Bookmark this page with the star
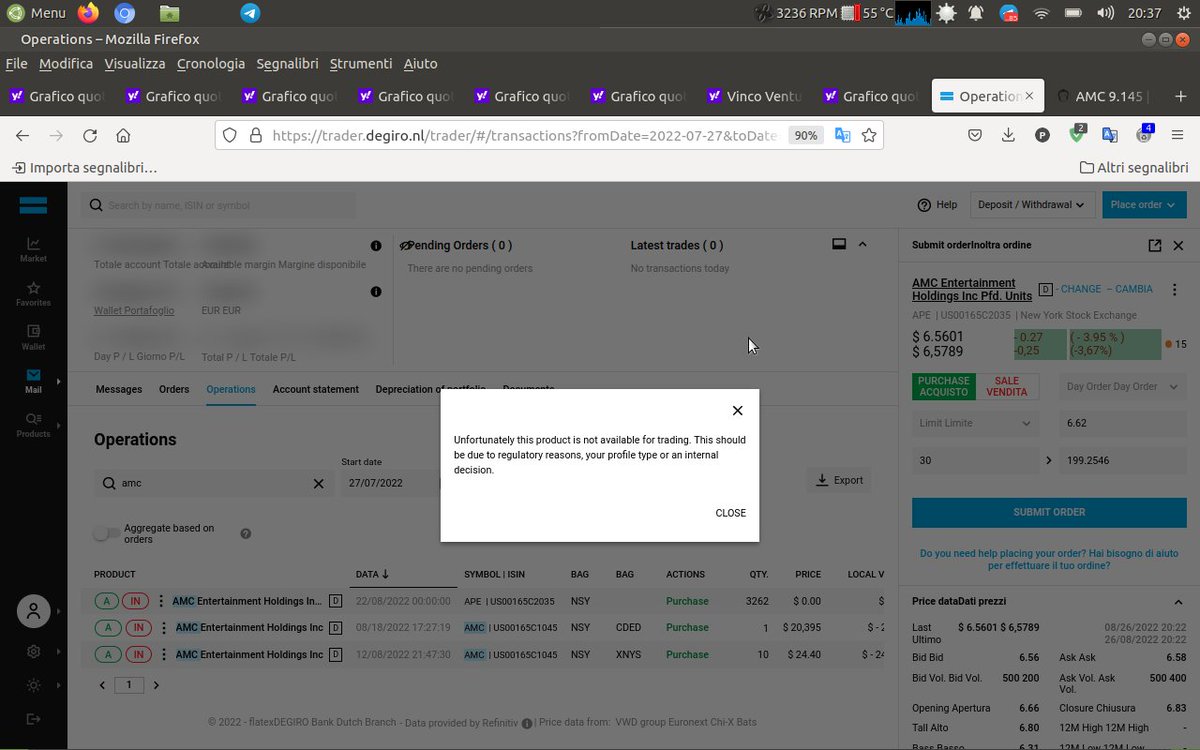The width and height of the screenshot is (1200, 750). tap(869, 135)
